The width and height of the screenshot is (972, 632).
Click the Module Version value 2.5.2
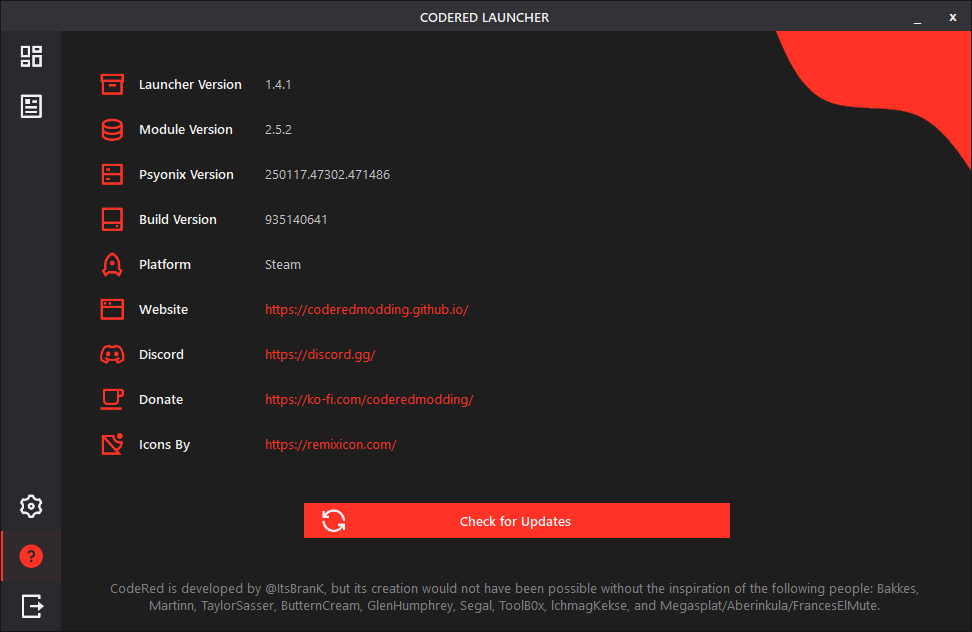click(x=278, y=129)
